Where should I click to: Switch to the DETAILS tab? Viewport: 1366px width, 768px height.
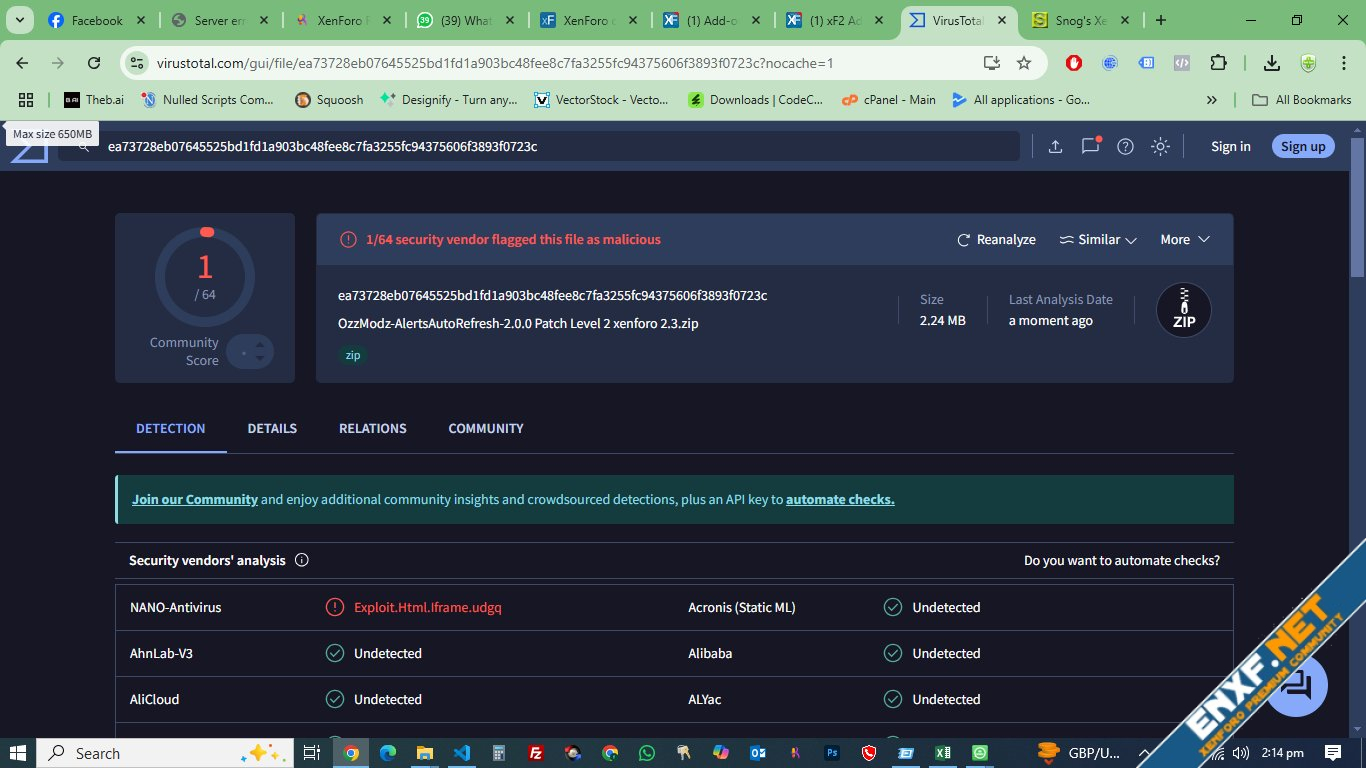tap(272, 428)
